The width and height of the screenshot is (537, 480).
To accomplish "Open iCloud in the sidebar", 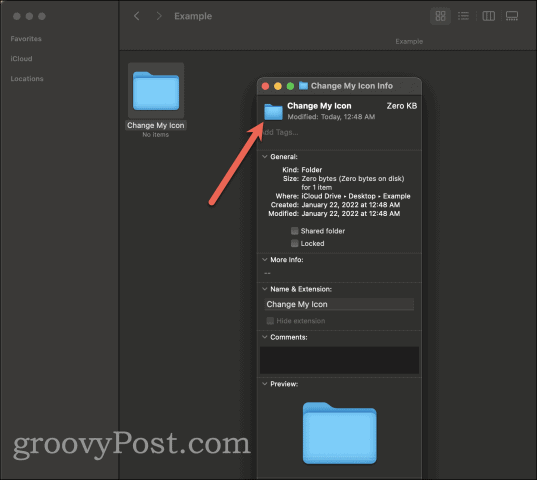I will tap(21, 59).
